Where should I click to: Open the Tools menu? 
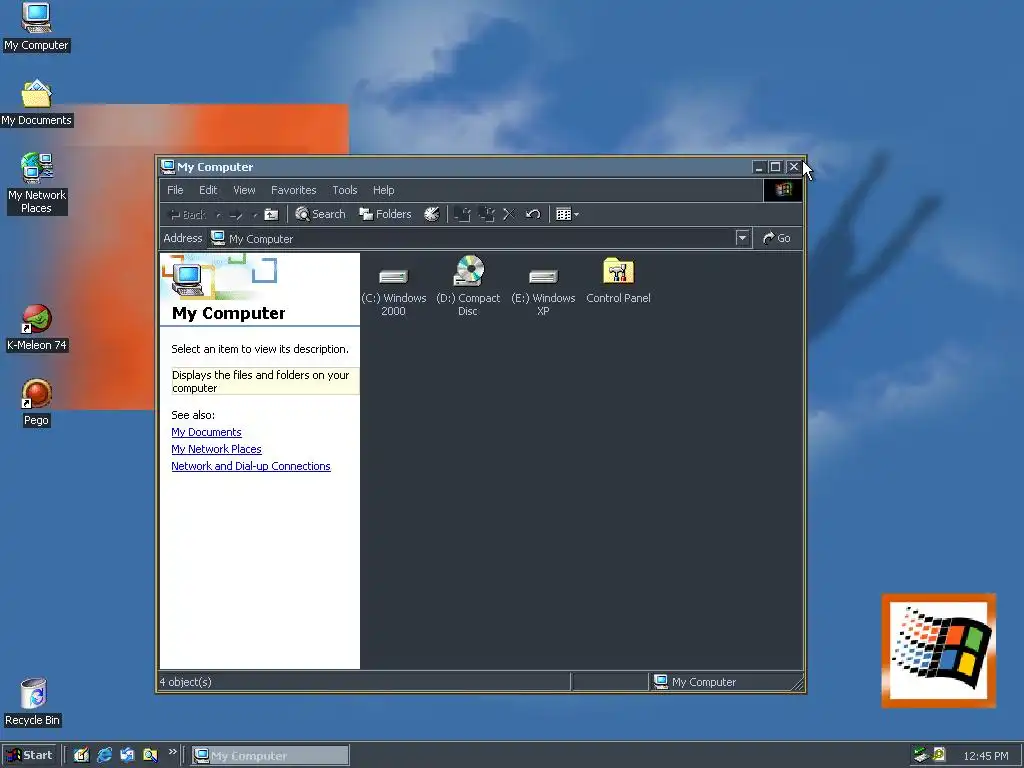point(345,190)
